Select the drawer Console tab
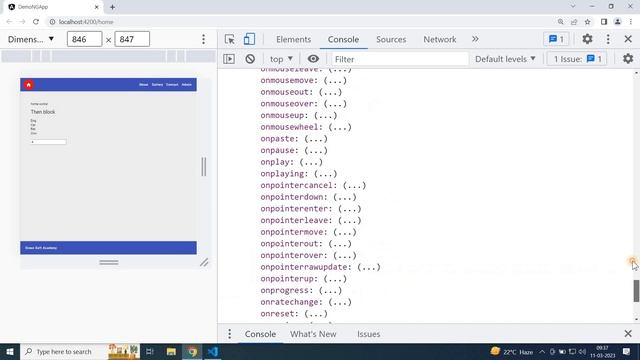The width and height of the screenshot is (640, 360). click(x=260, y=334)
